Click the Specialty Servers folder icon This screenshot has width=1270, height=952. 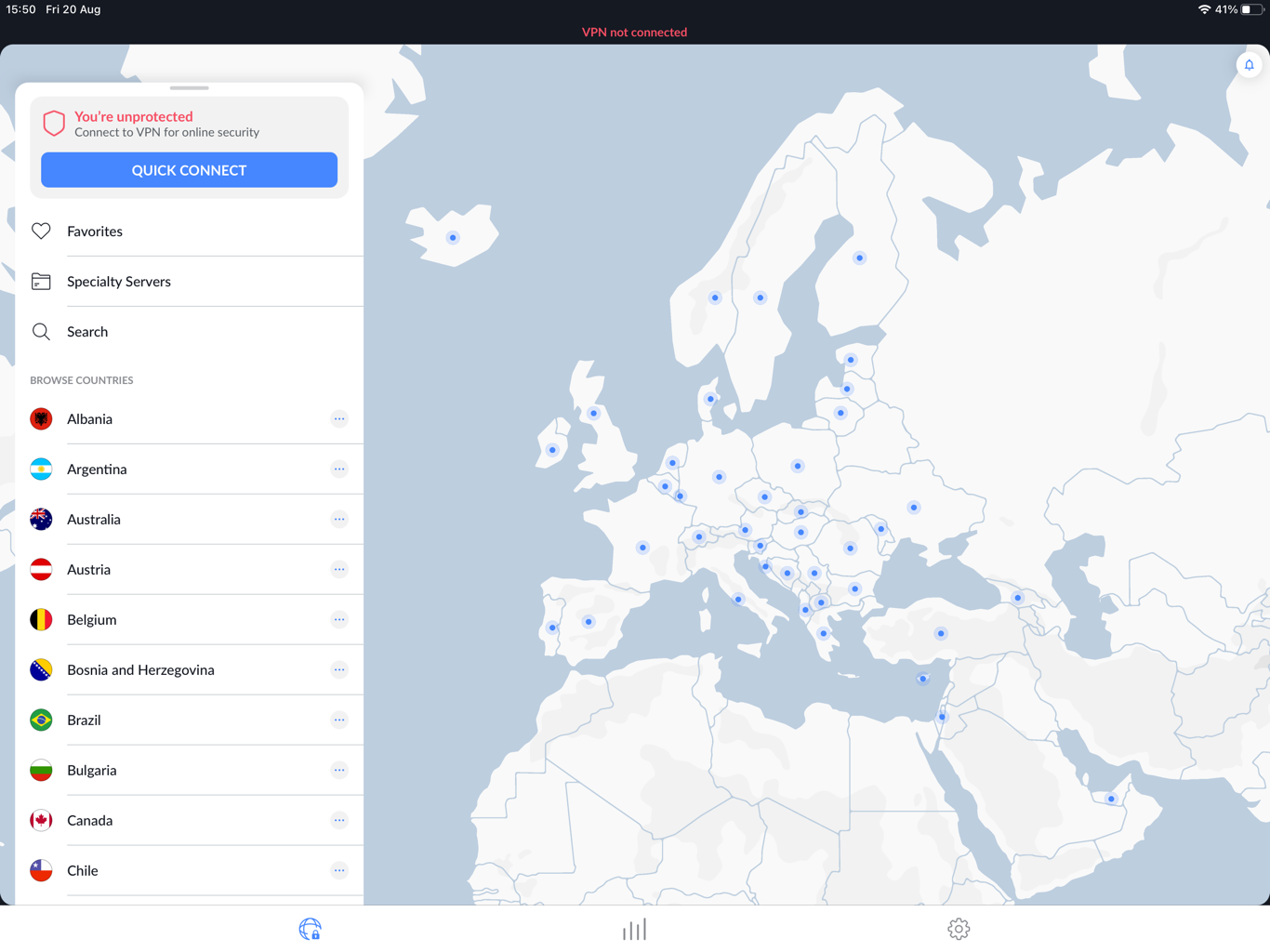click(41, 281)
